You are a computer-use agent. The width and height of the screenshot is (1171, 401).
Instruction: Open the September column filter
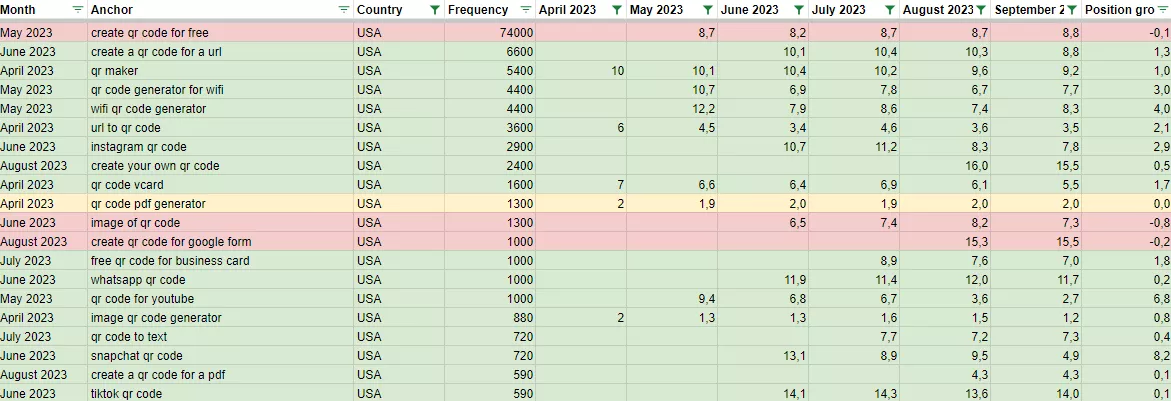(x=1072, y=10)
